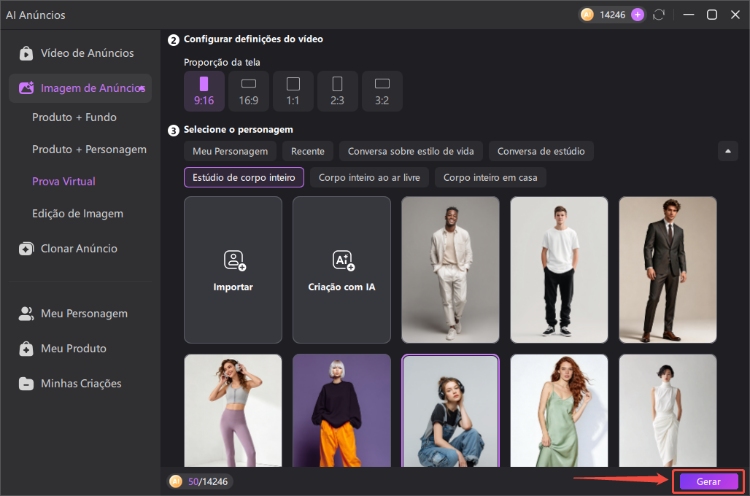Select Conversa de estúdio tab
The image size is (750, 496).
point(541,151)
